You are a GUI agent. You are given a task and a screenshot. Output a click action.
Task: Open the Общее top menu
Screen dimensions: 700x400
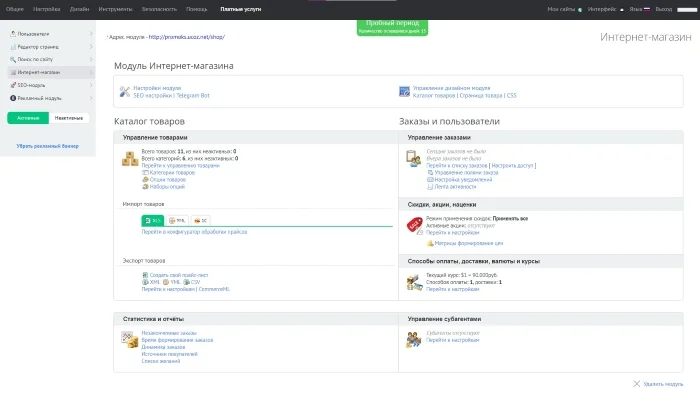[x=15, y=9]
